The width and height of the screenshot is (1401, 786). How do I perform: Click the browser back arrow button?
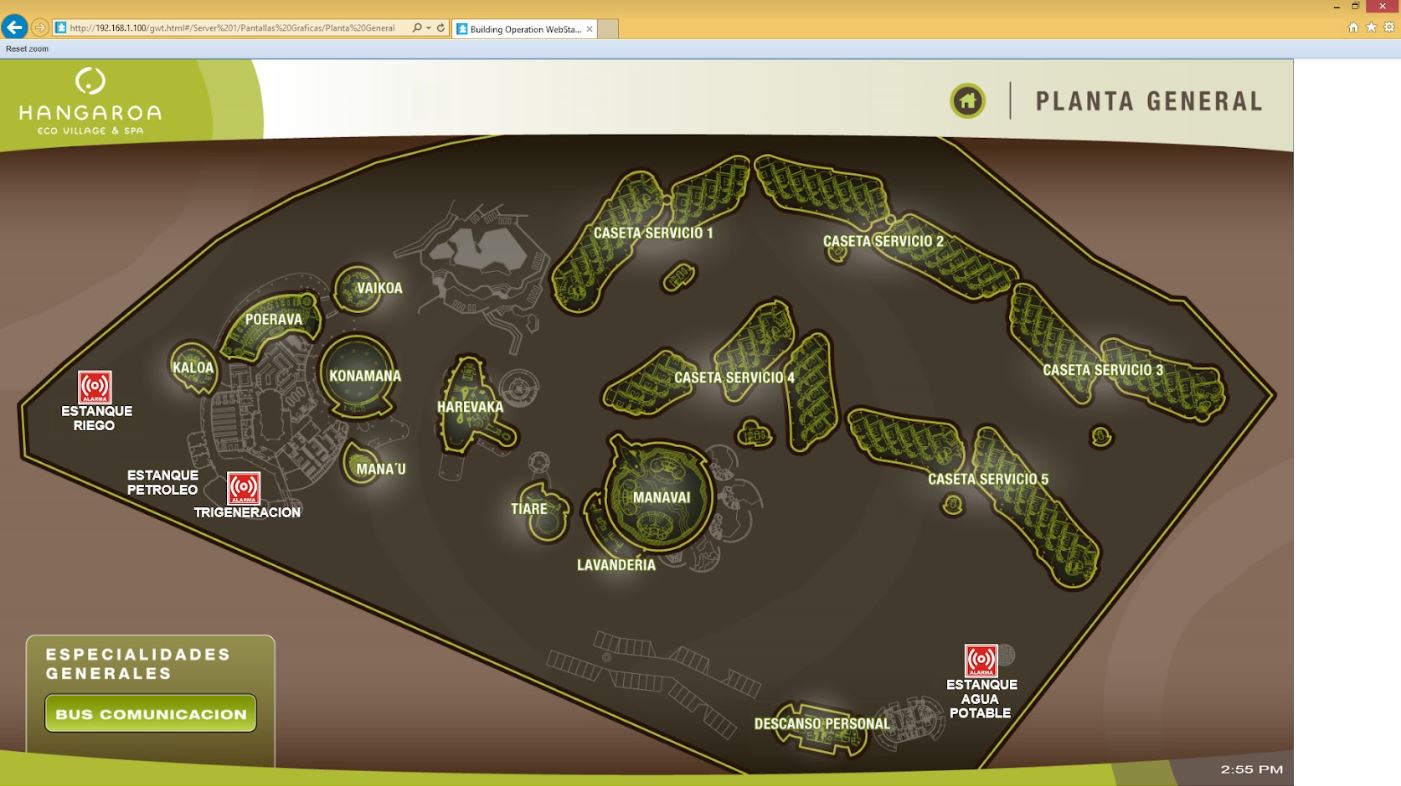15,28
